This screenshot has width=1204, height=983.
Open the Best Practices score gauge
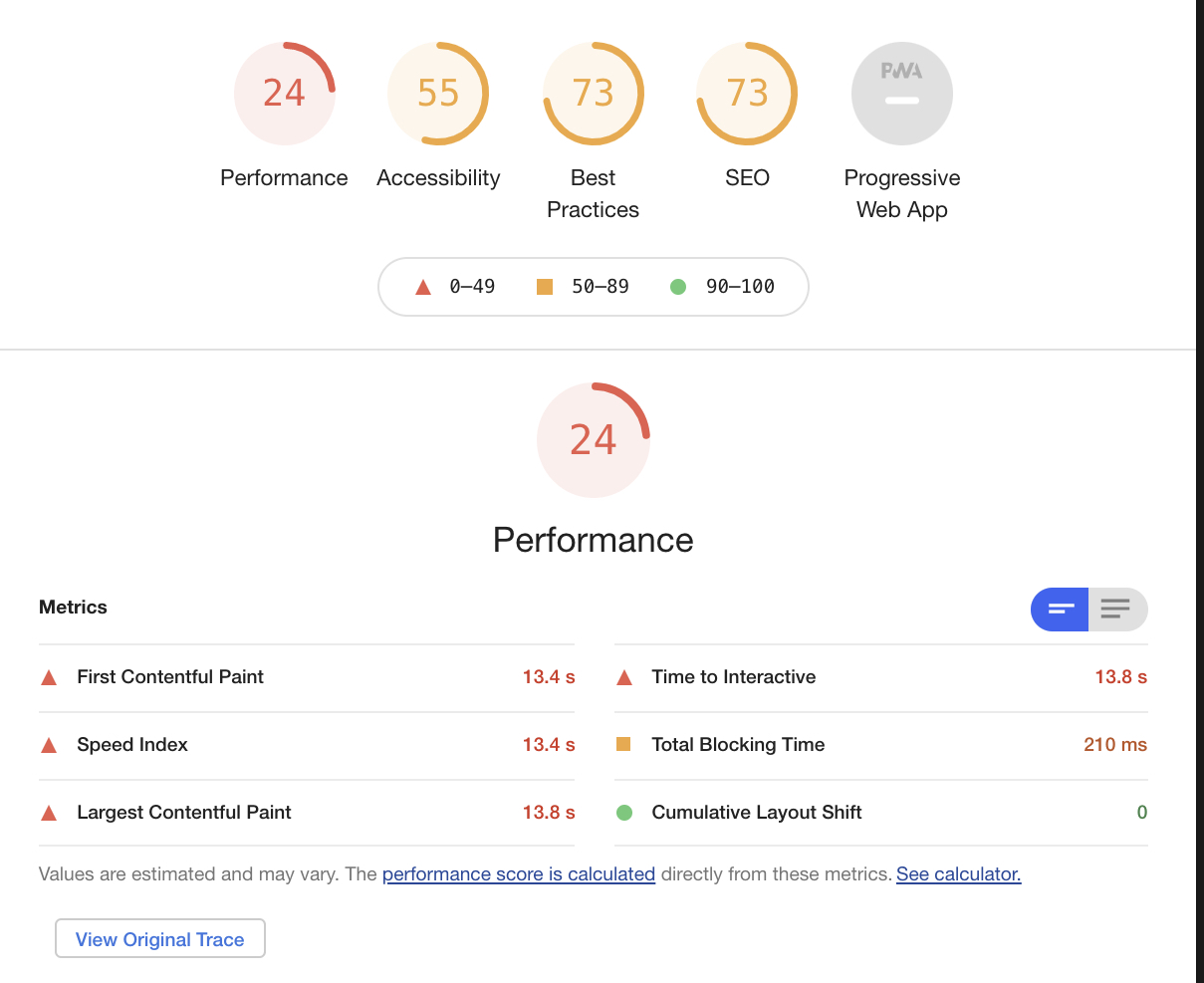click(593, 93)
